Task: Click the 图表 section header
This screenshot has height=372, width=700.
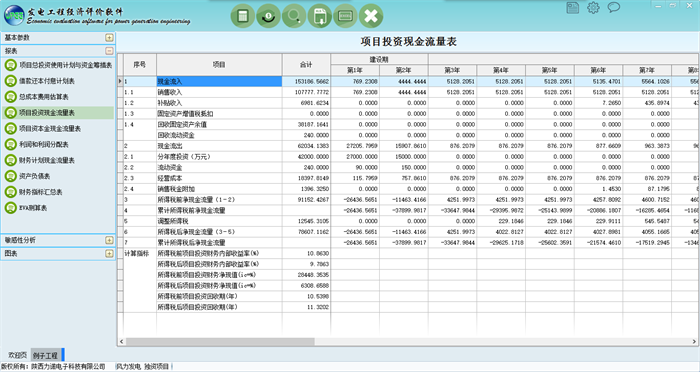Action: click(x=58, y=254)
